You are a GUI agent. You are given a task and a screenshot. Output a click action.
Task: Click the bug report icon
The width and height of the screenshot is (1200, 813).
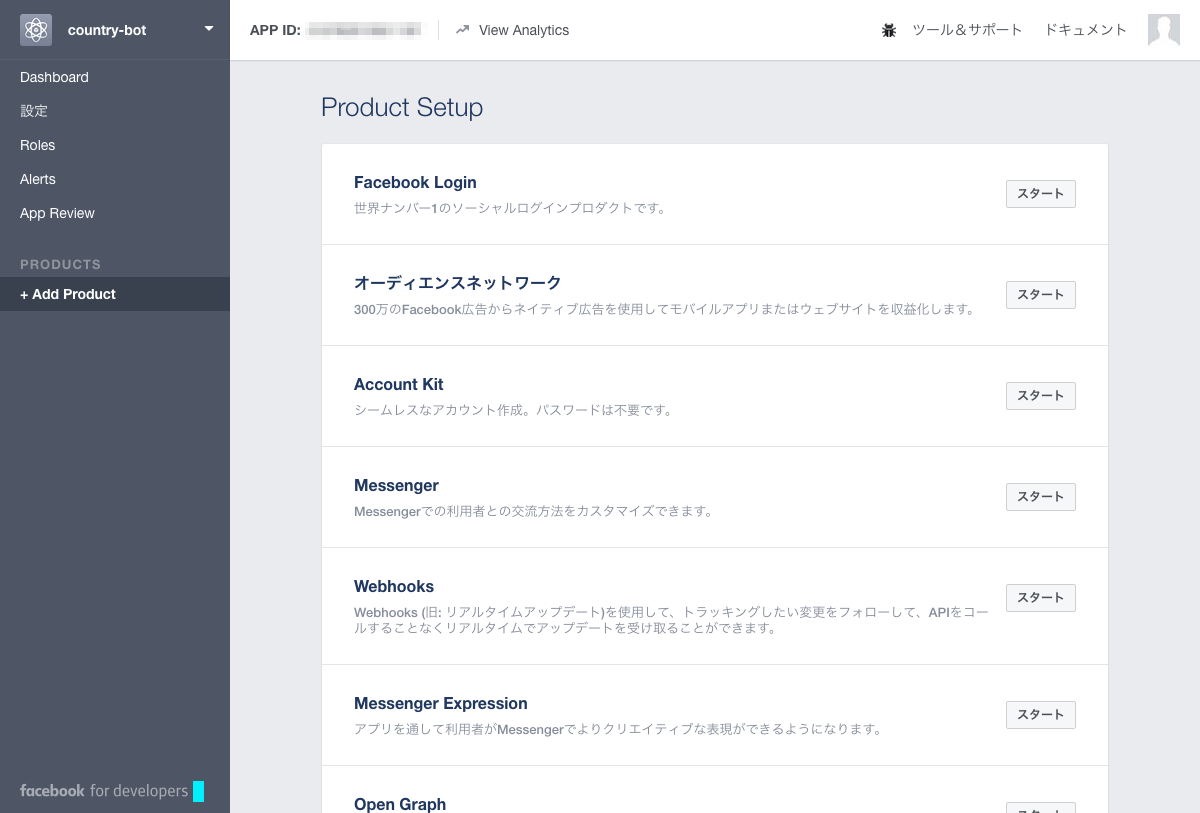tap(889, 30)
